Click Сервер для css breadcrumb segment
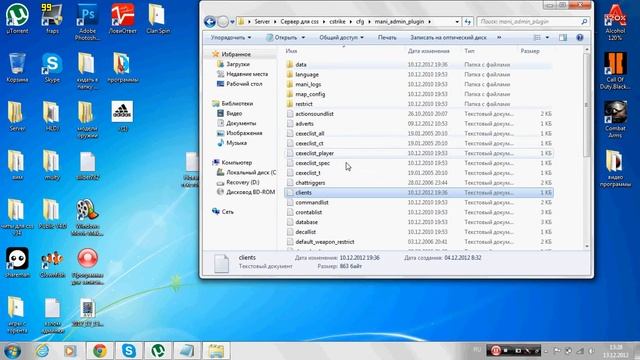This screenshot has height=360, width=640. (299, 22)
